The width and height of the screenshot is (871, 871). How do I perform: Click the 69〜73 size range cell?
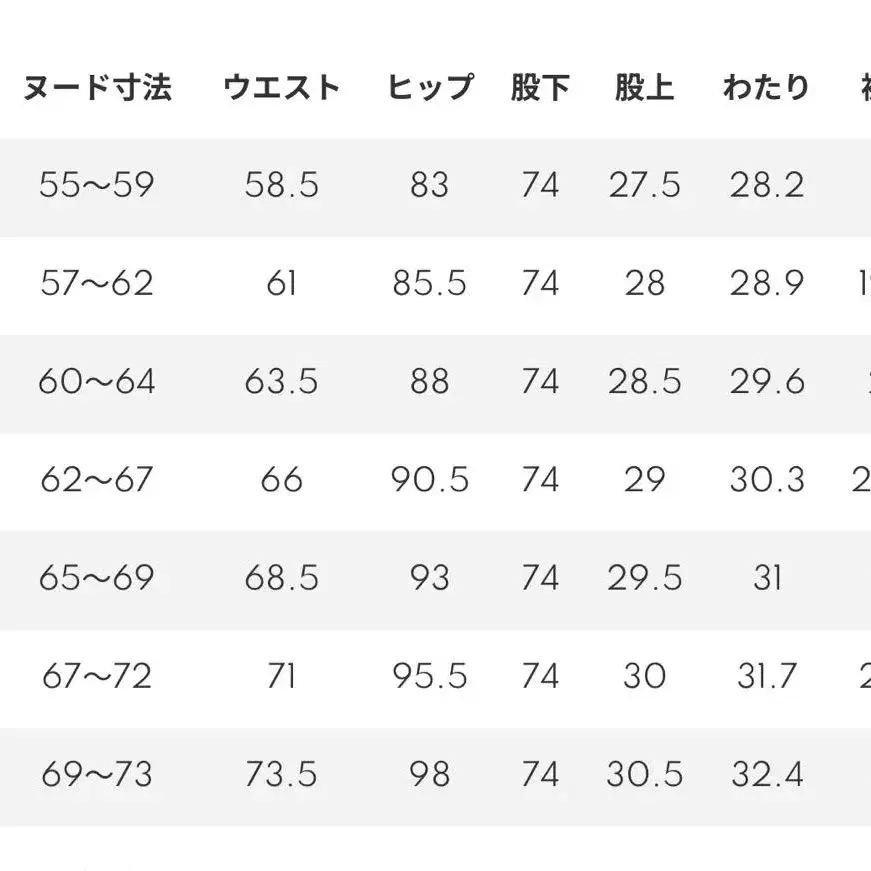pos(97,775)
